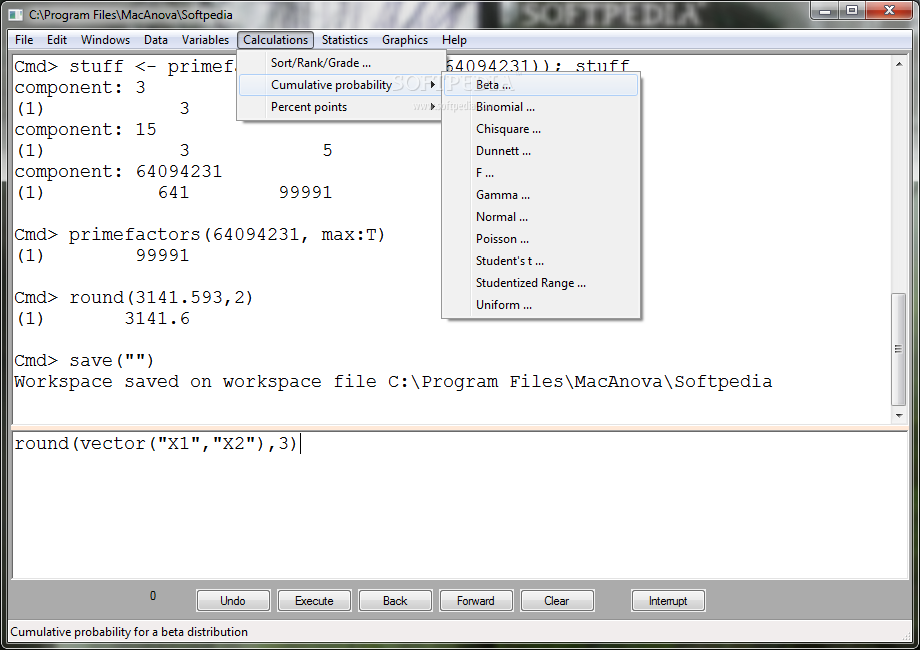This screenshot has width=920, height=650.
Task: Select Beta cumulative probability
Action: tap(541, 85)
